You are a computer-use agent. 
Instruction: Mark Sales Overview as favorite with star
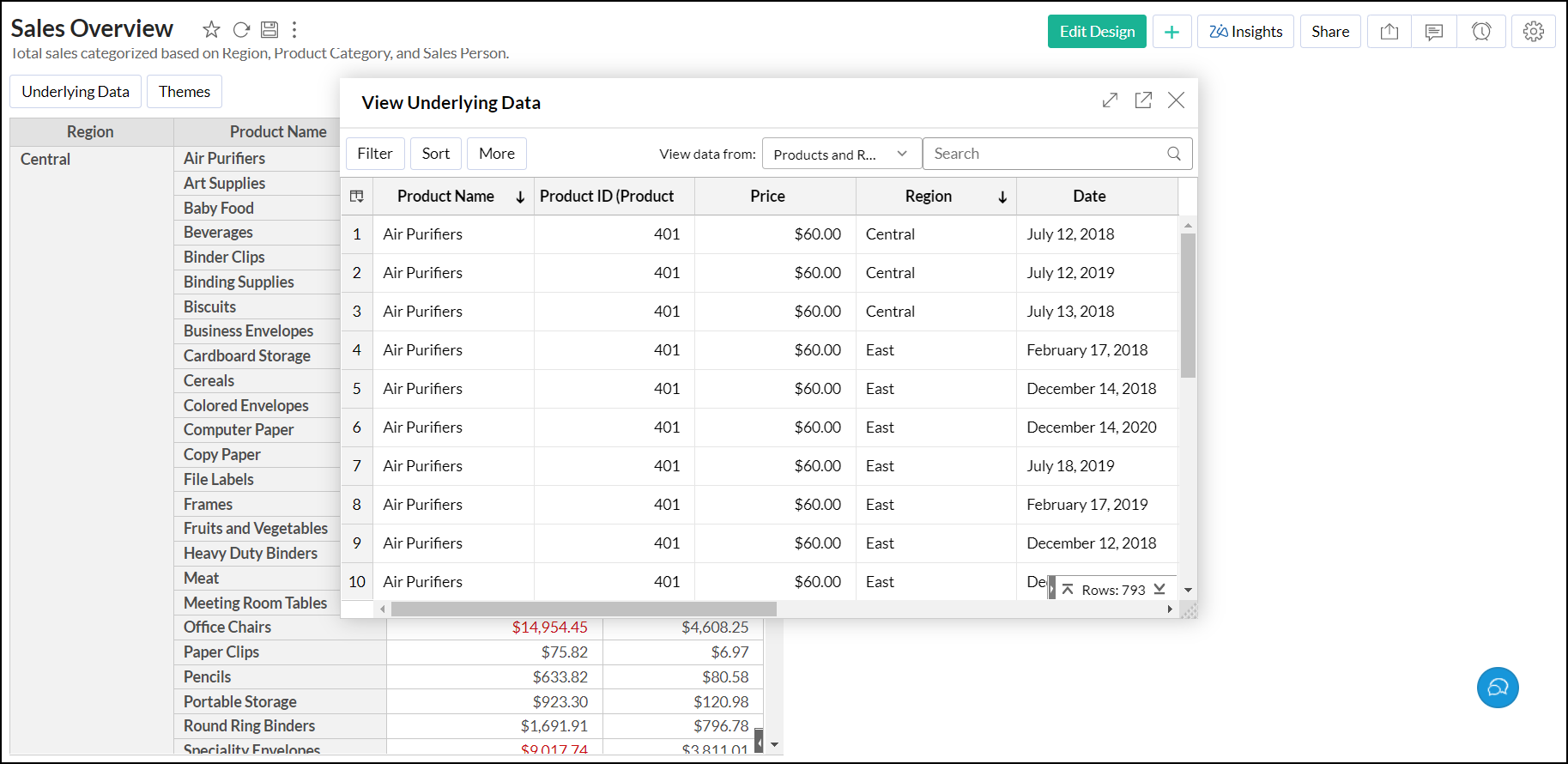pyautogui.click(x=211, y=30)
